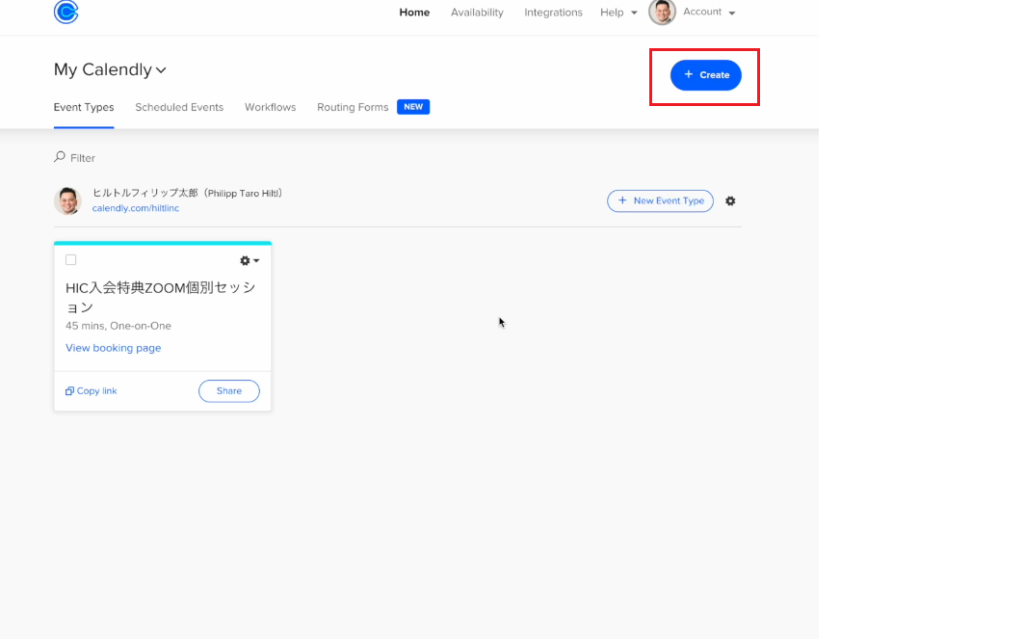1024x639 pixels.
Task: Click Philipp Taro Hiltl profile photo
Action: [68, 201]
